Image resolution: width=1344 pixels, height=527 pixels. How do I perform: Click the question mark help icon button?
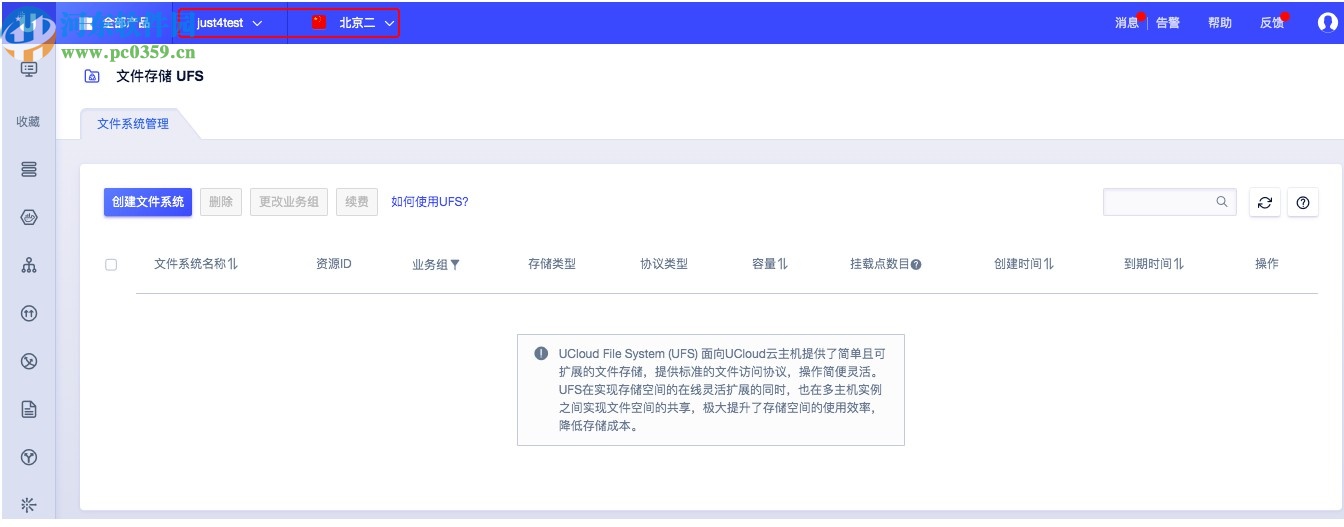(1302, 202)
